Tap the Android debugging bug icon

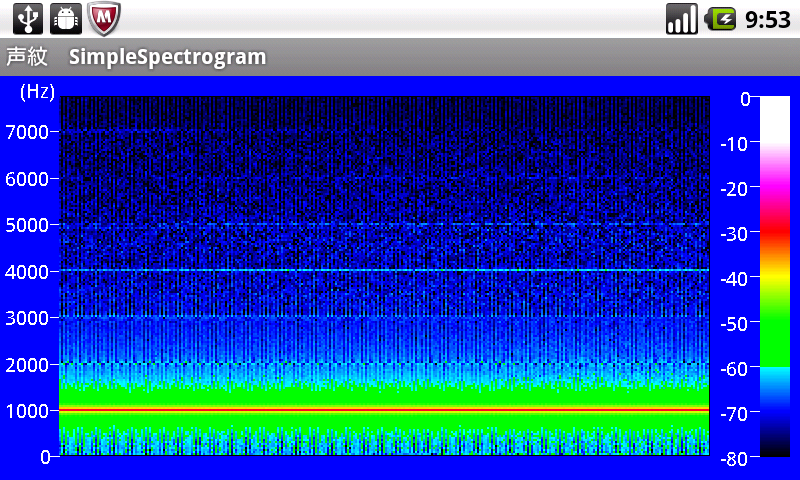[66, 19]
